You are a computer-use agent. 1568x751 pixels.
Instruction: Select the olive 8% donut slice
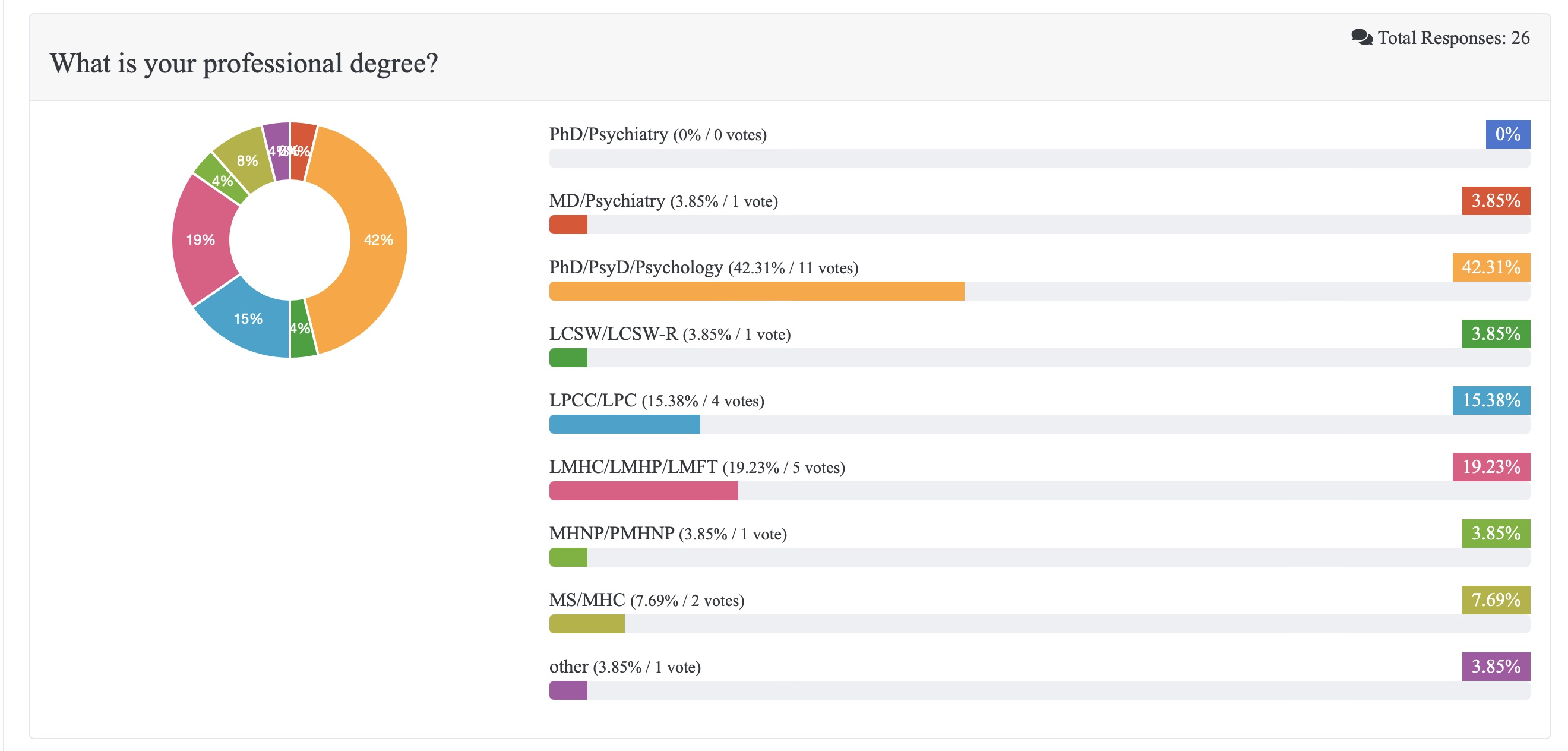click(246, 160)
